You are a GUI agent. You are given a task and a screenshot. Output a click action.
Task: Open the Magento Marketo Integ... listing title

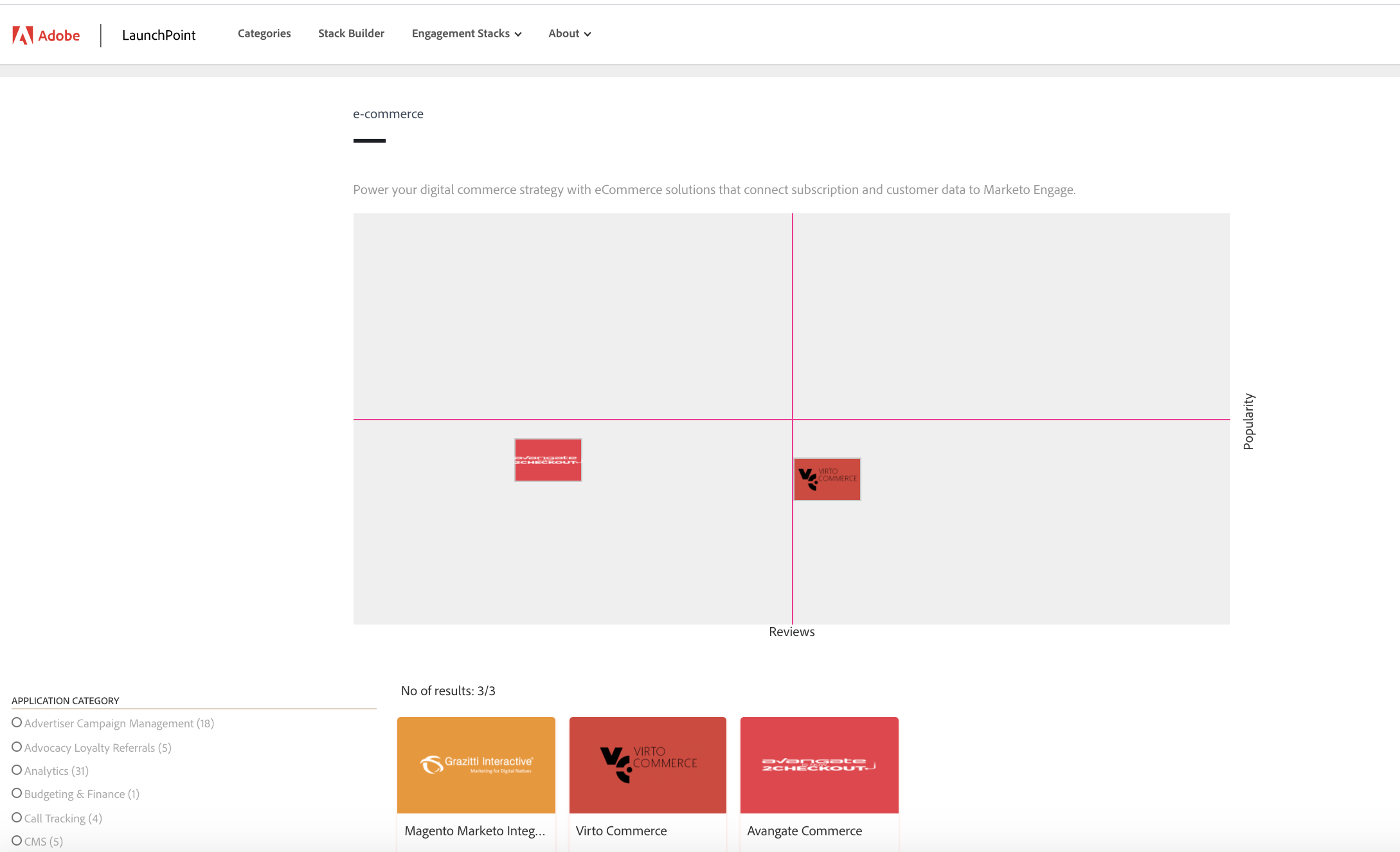point(475,831)
